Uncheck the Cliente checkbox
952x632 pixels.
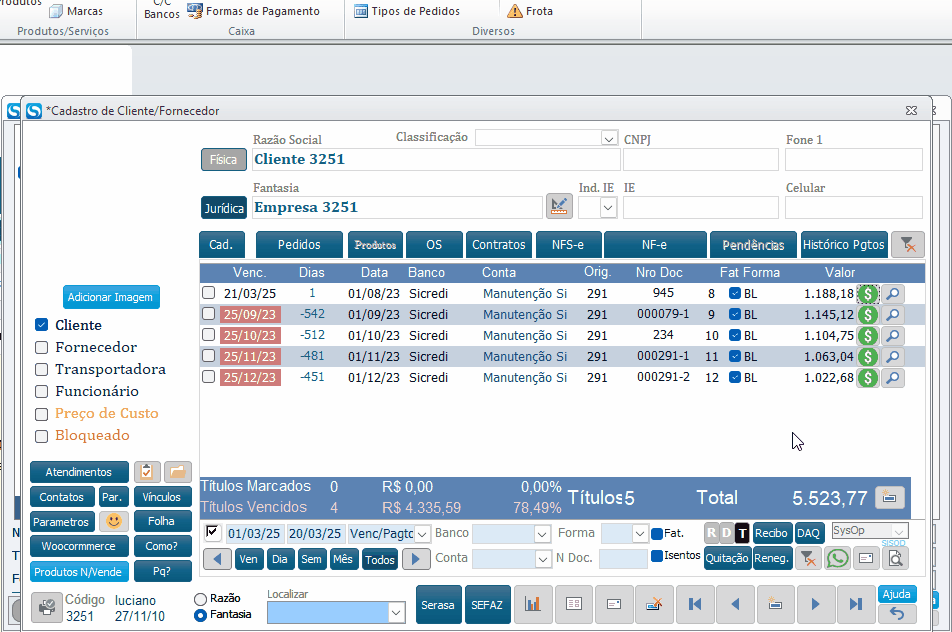point(41,325)
